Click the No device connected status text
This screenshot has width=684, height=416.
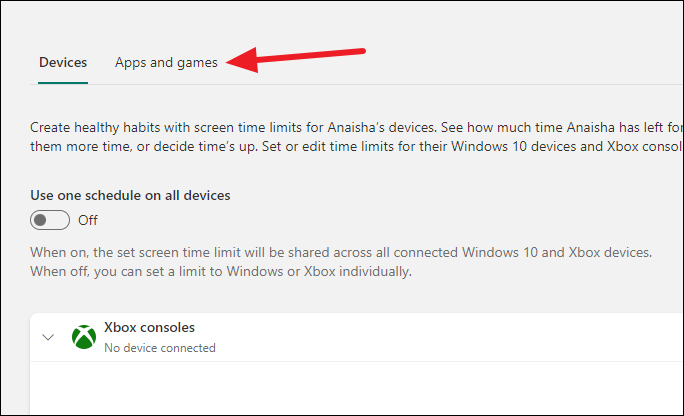160,348
